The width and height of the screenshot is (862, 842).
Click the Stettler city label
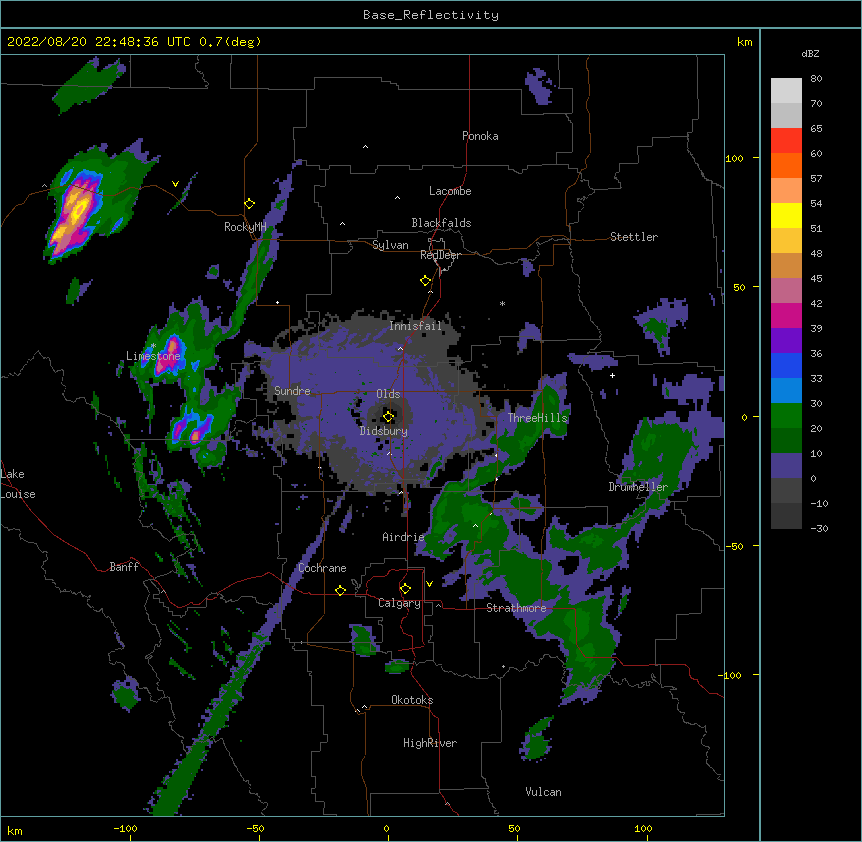coord(634,237)
